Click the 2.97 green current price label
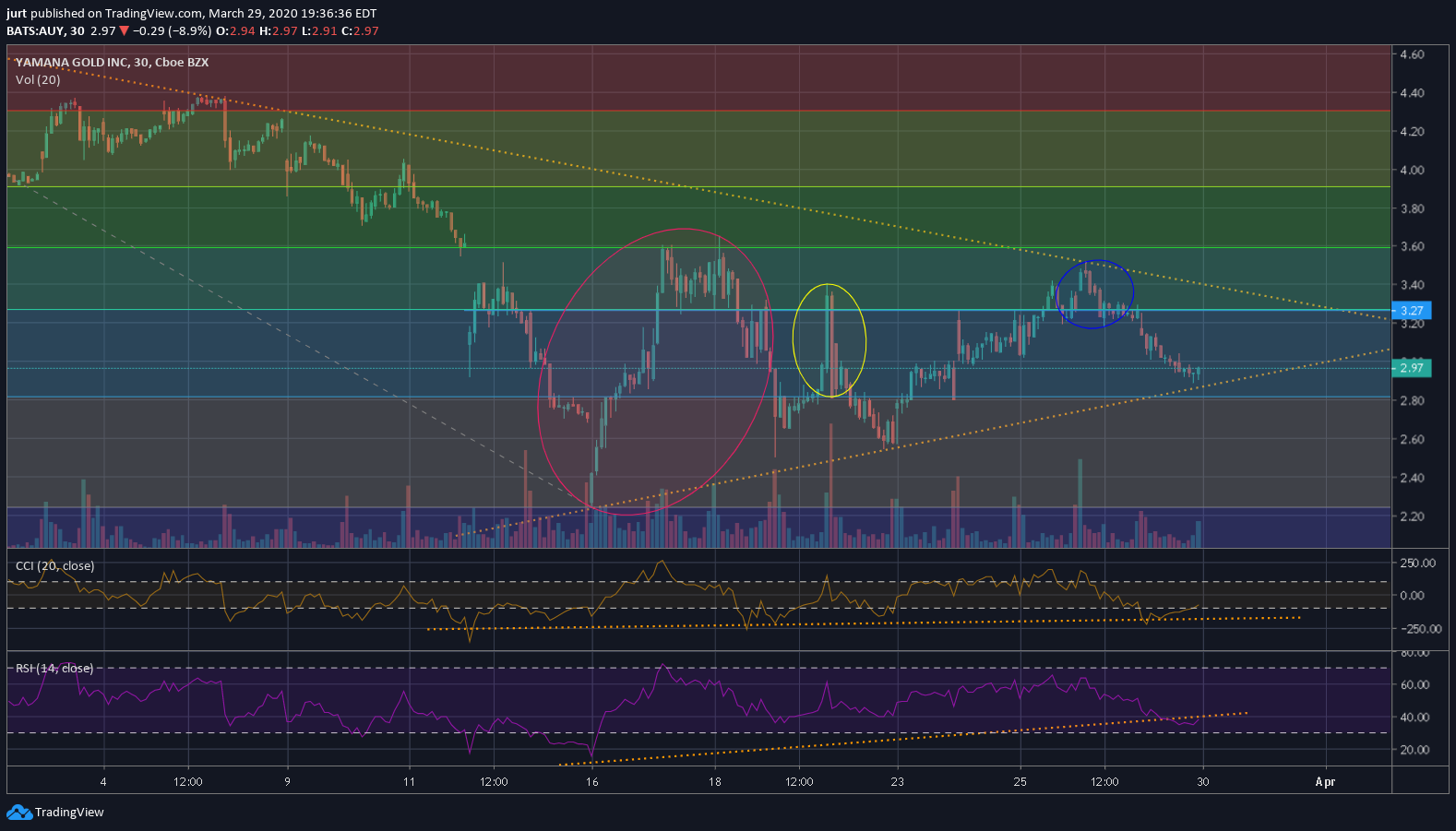1456x831 pixels. coord(1412,368)
